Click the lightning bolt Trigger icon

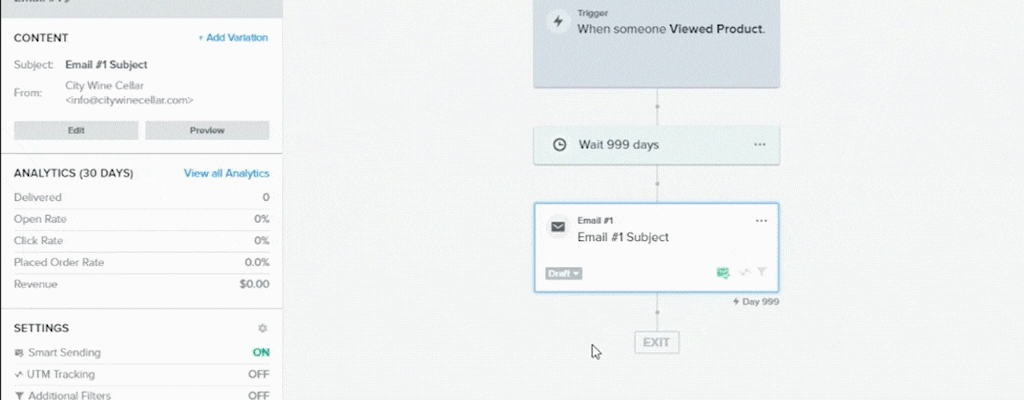(558, 22)
